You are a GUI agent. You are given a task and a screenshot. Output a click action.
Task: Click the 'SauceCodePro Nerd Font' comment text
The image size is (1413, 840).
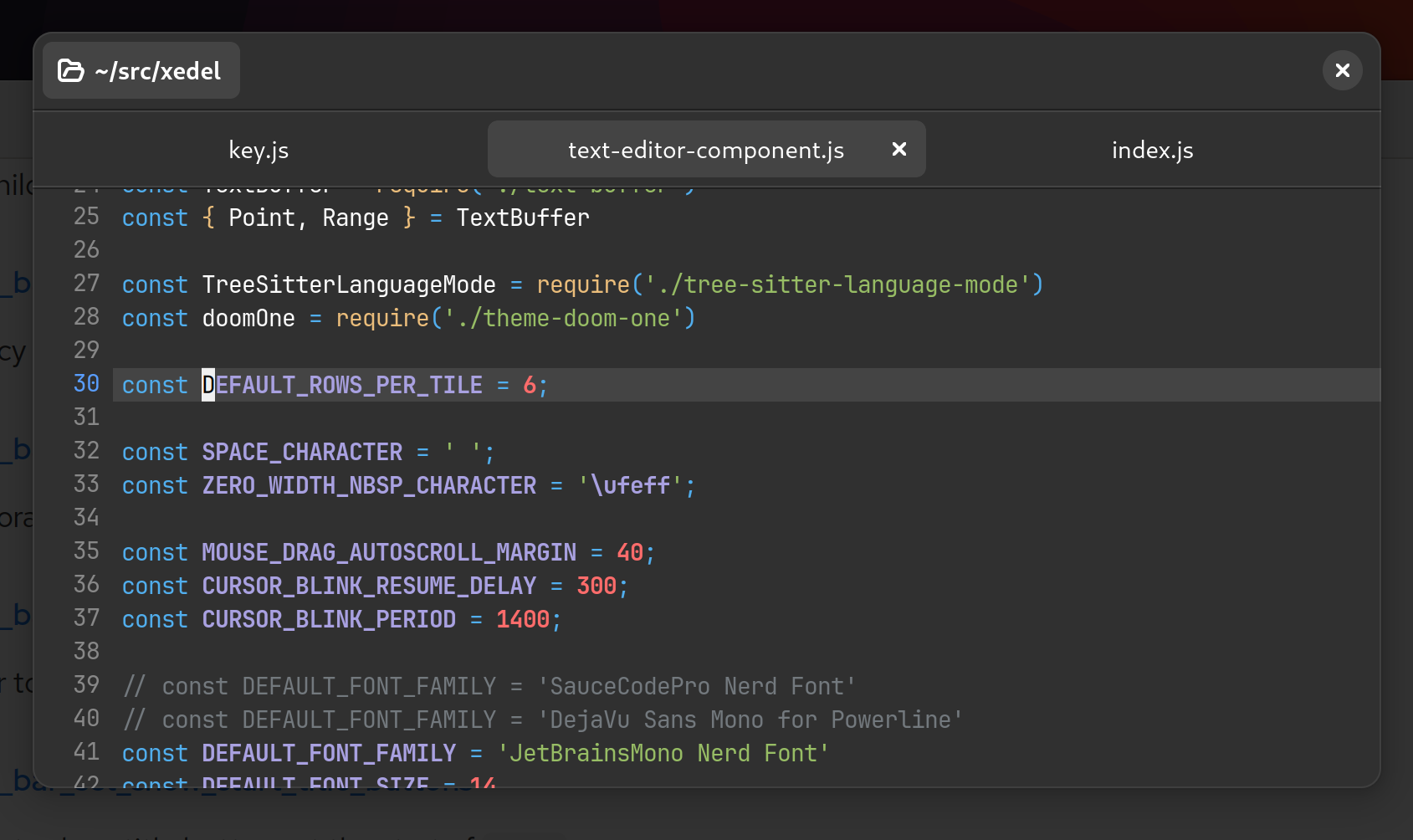click(x=697, y=686)
